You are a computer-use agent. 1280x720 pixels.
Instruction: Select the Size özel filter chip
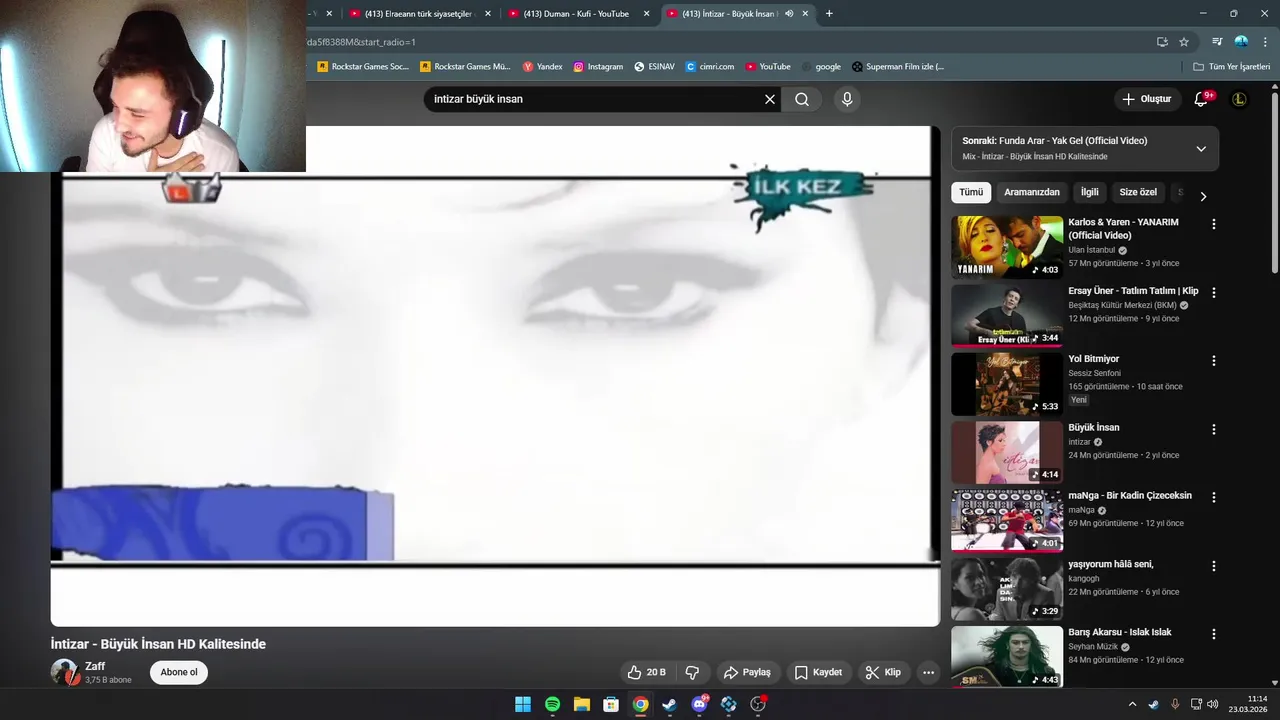click(1138, 192)
